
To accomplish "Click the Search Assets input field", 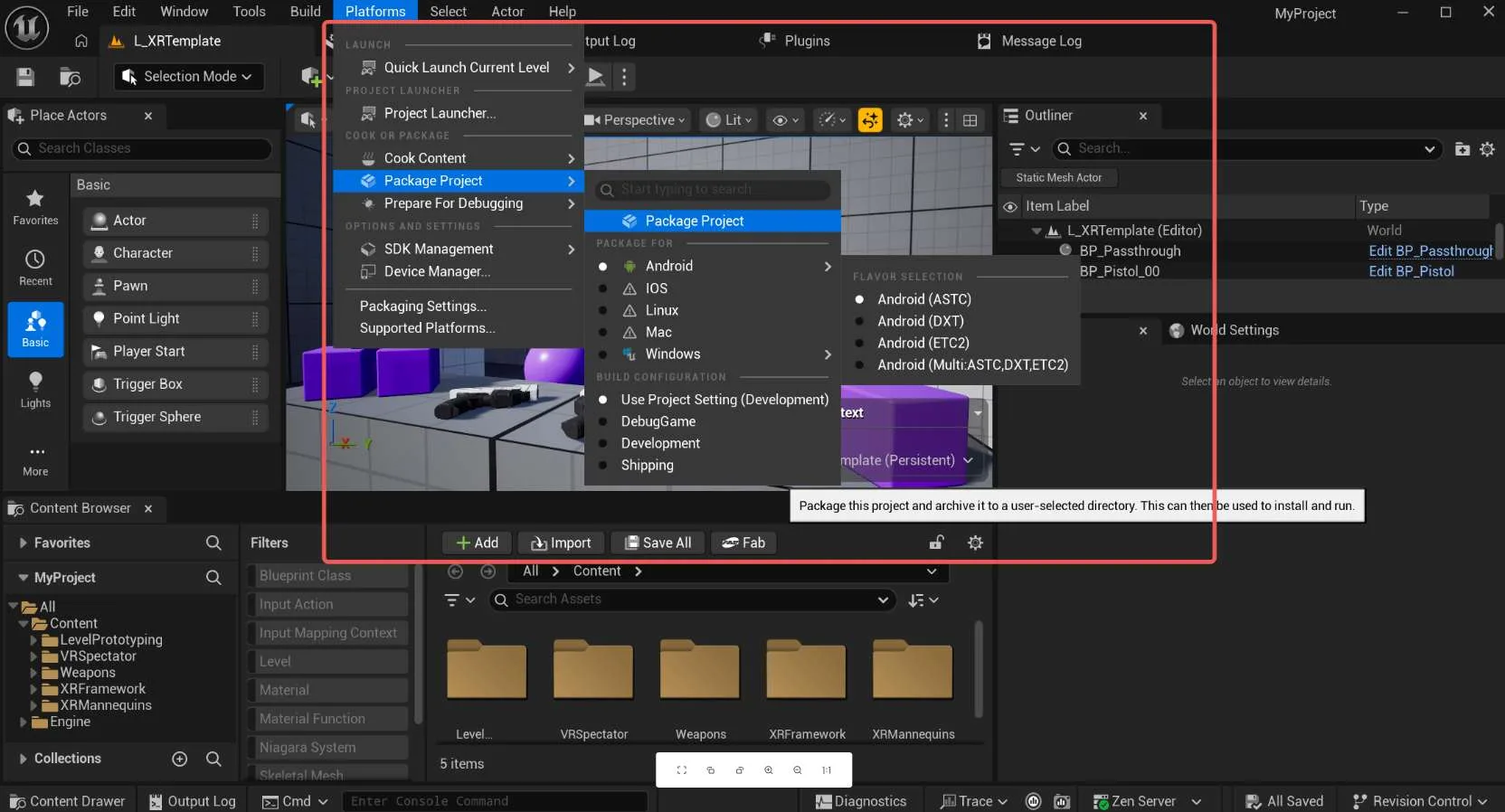I will [x=692, y=600].
